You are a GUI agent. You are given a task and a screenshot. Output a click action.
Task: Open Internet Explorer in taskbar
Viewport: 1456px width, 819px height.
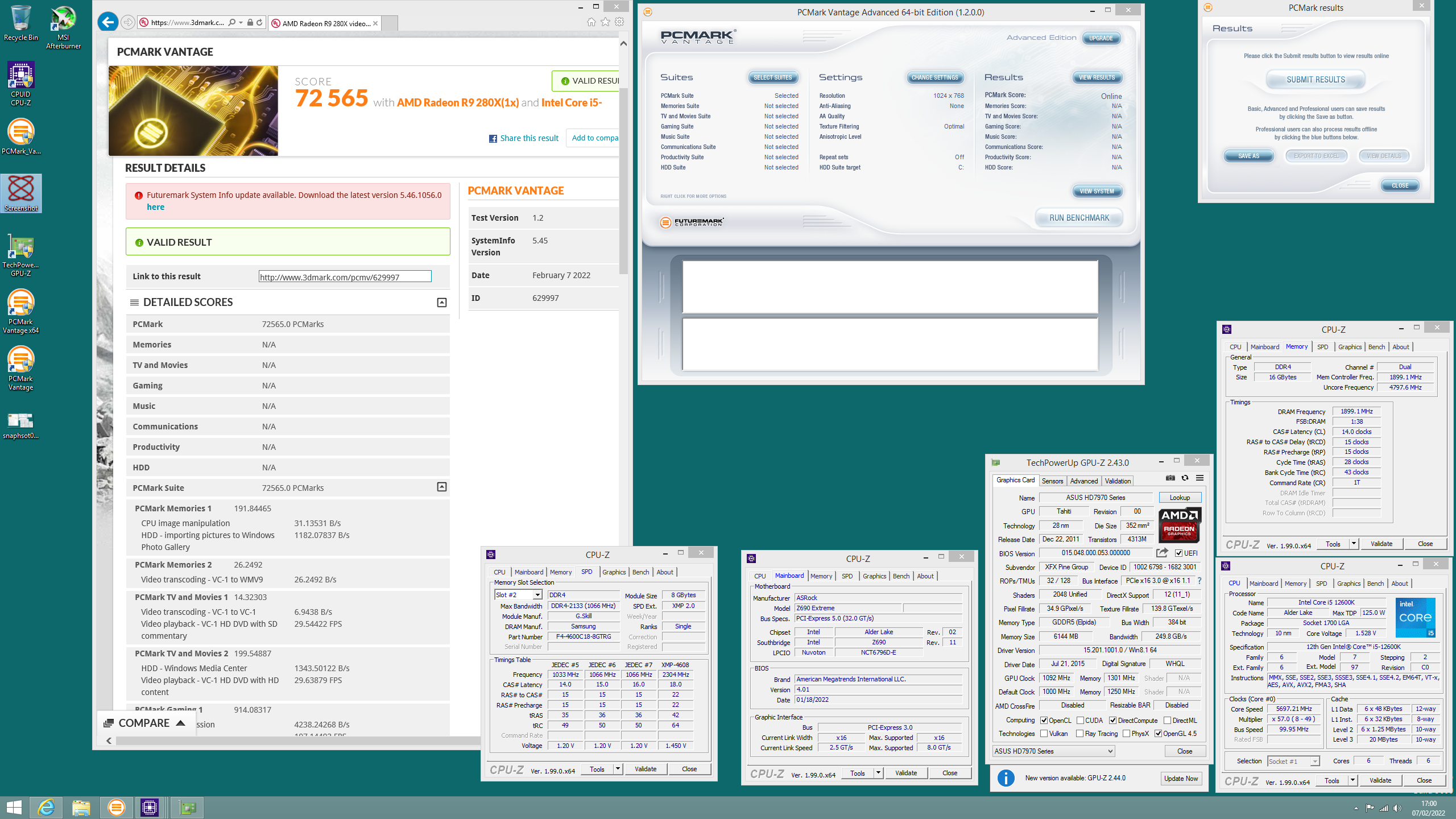(46, 807)
